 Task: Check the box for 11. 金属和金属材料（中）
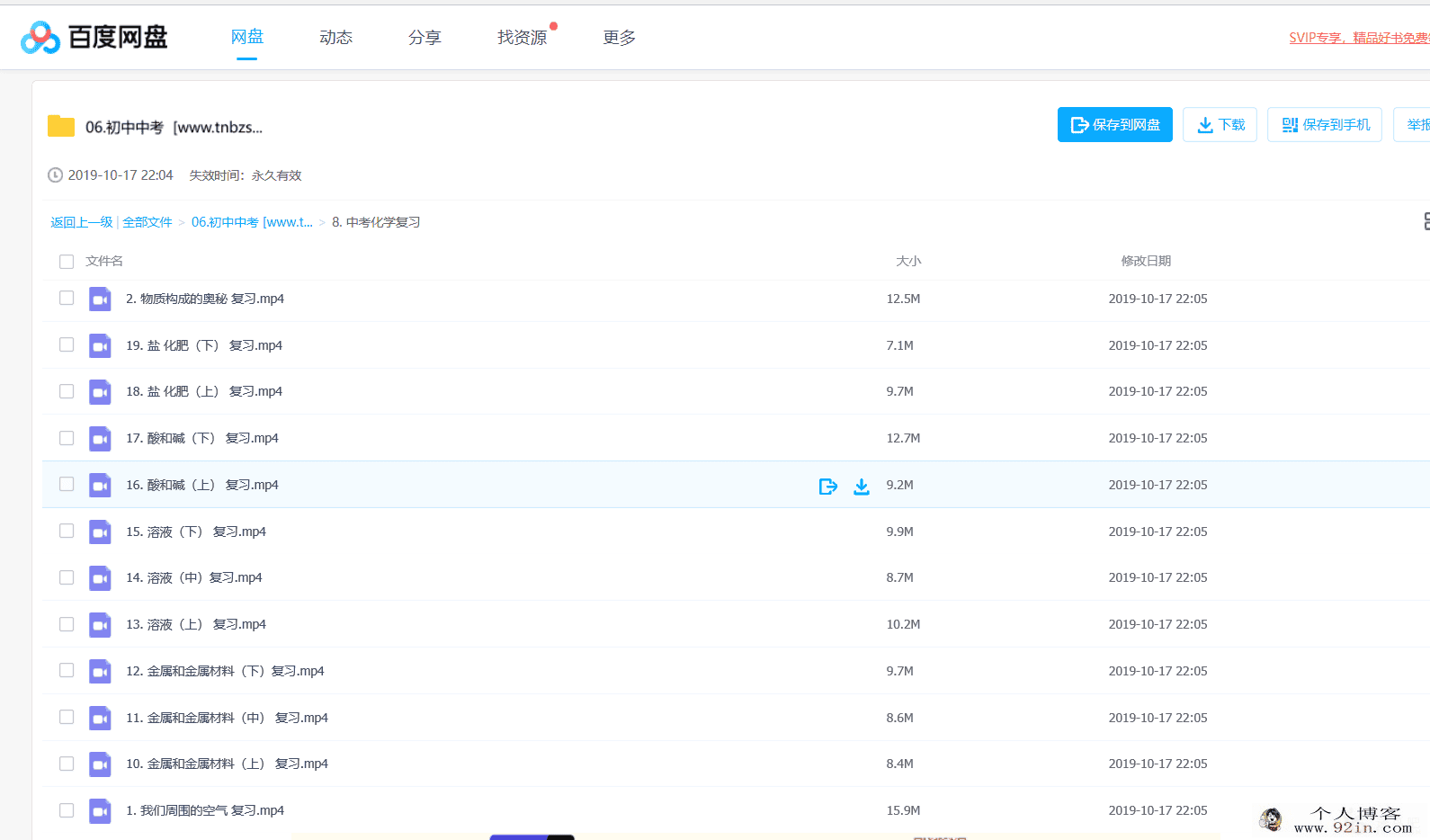tap(67, 717)
